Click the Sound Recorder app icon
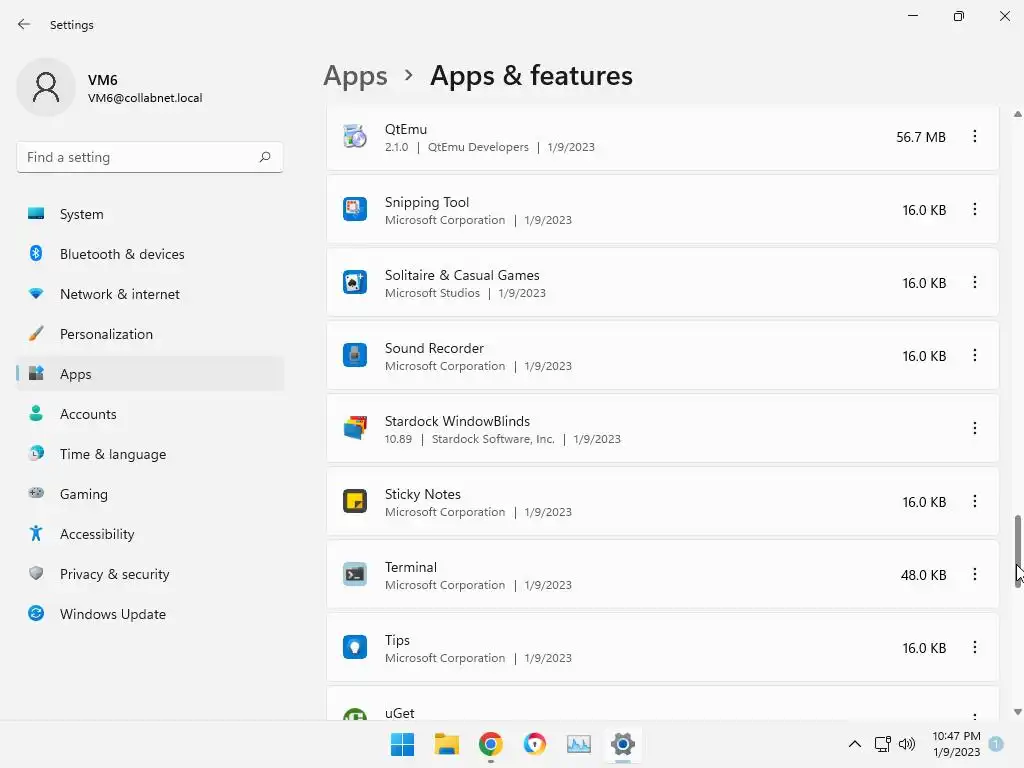Screen dimensions: 1024x768 coord(355,356)
